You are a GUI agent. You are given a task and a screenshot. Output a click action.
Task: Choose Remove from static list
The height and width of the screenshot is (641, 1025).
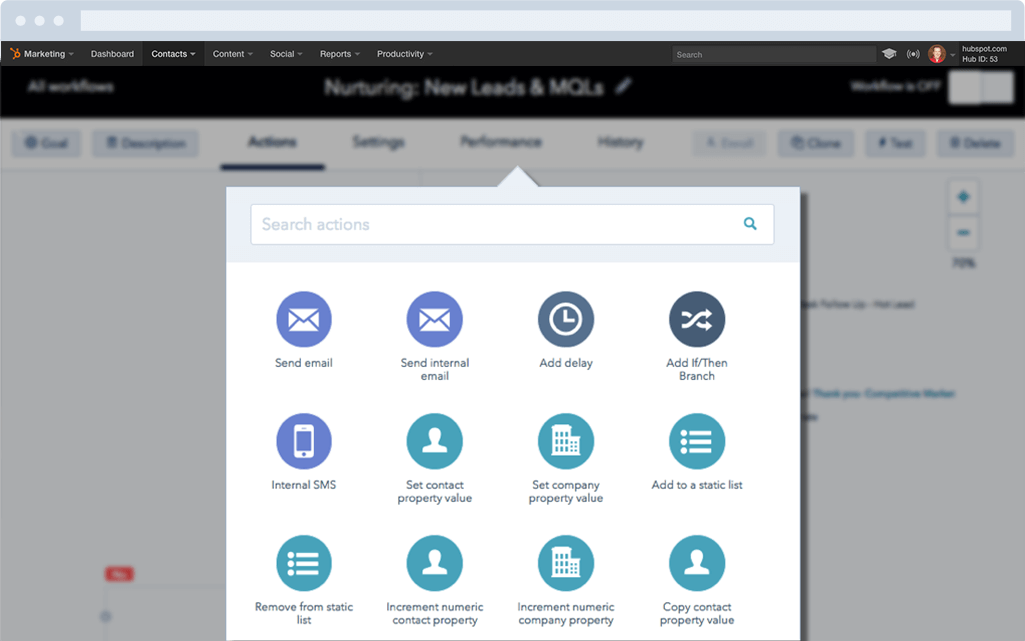[x=303, y=562]
